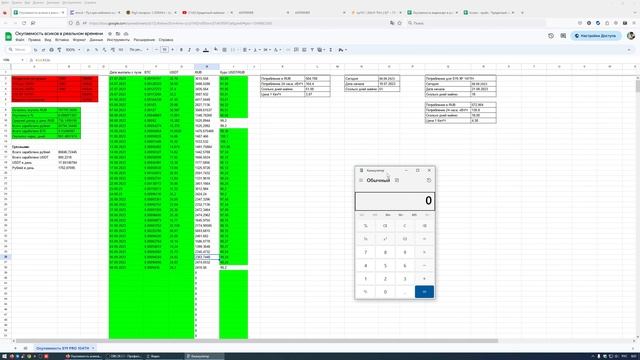Click digit 7 in Calculator
This screenshot has width=640, height=360.
pos(365,252)
